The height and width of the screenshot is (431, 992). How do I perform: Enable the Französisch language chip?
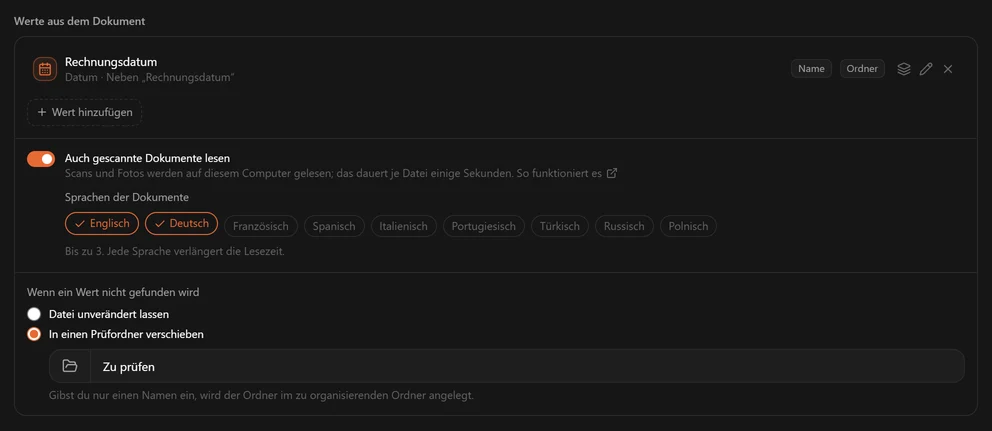click(x=261, y=226)
